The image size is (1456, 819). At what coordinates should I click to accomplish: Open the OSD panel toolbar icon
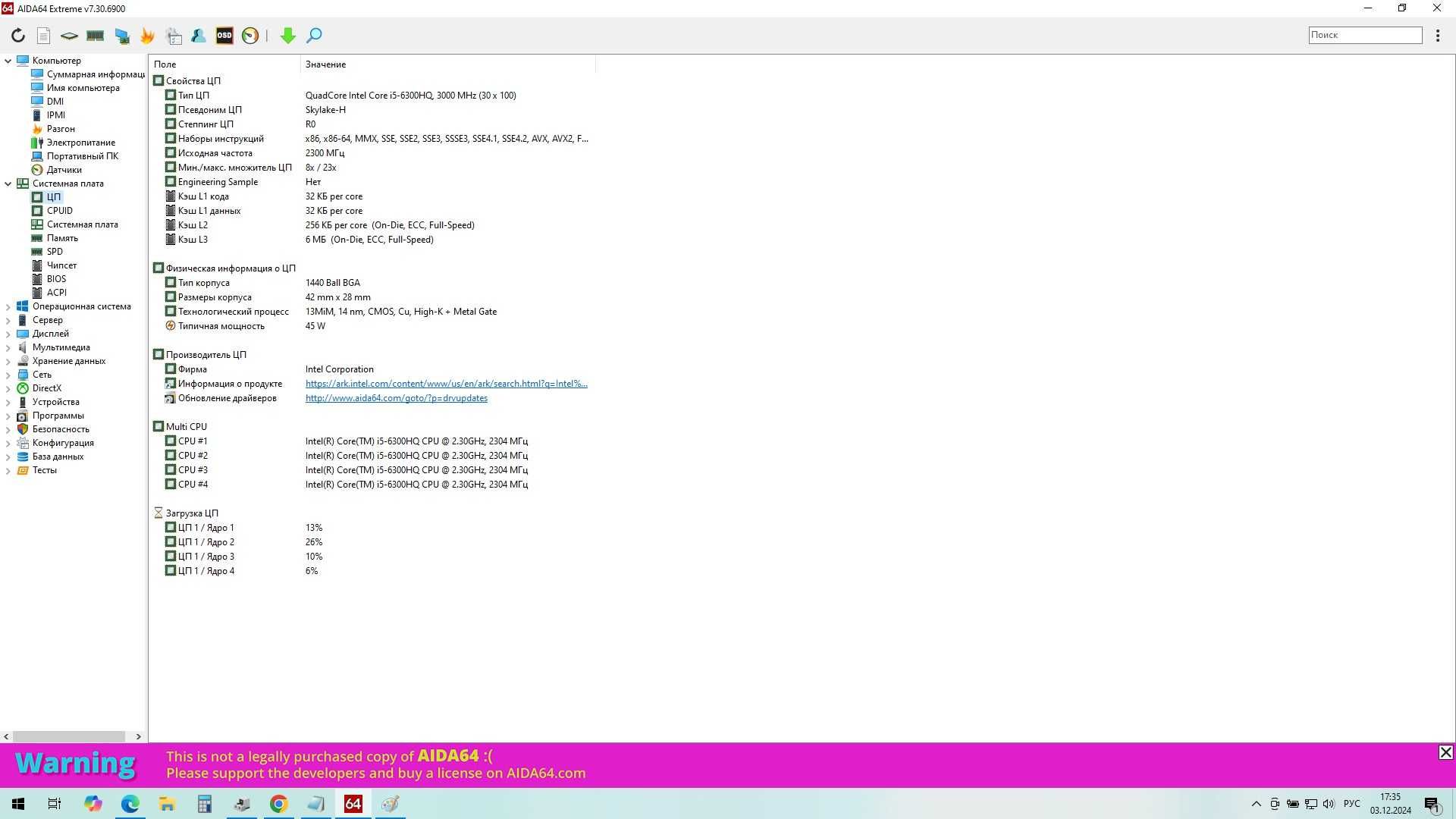coord(224,36)
